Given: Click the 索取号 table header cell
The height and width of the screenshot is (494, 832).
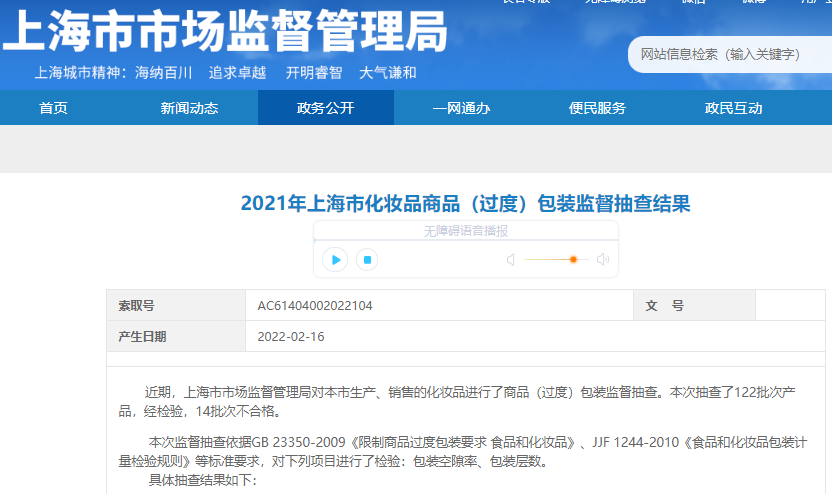Looking at the screenshot, I should tap(176, 305).
